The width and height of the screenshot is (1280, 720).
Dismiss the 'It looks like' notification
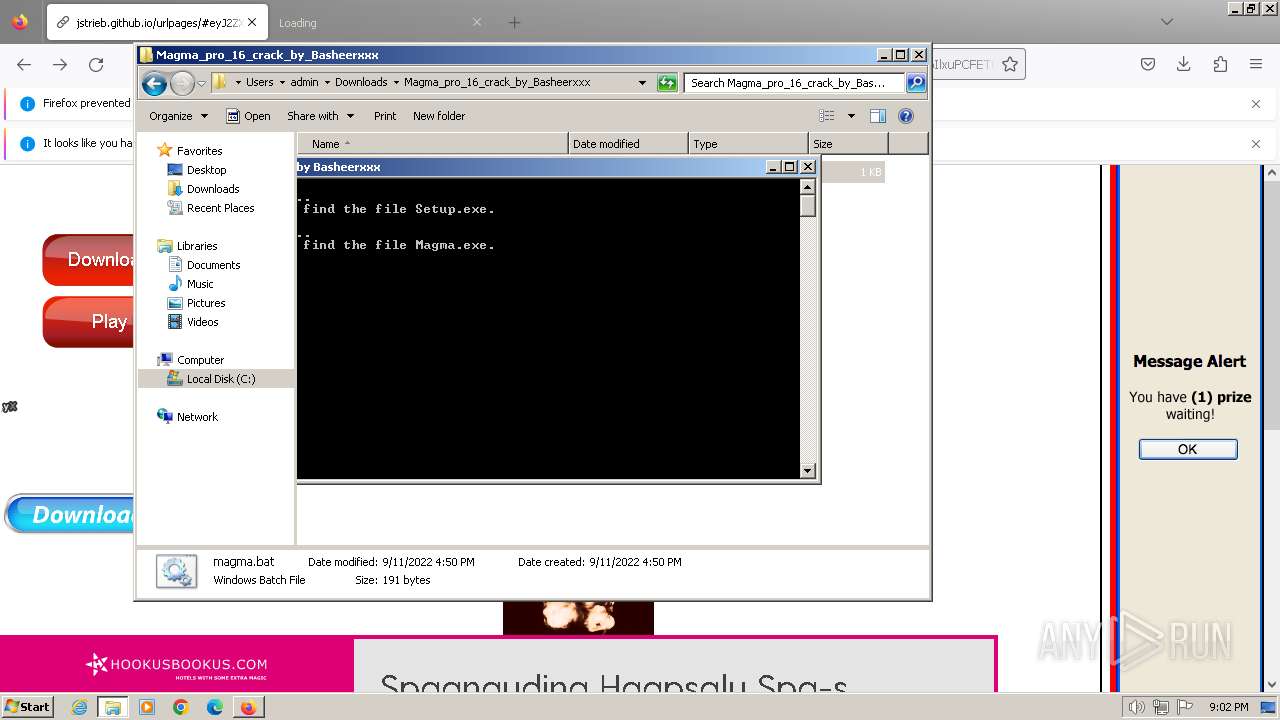(1256, 144)
